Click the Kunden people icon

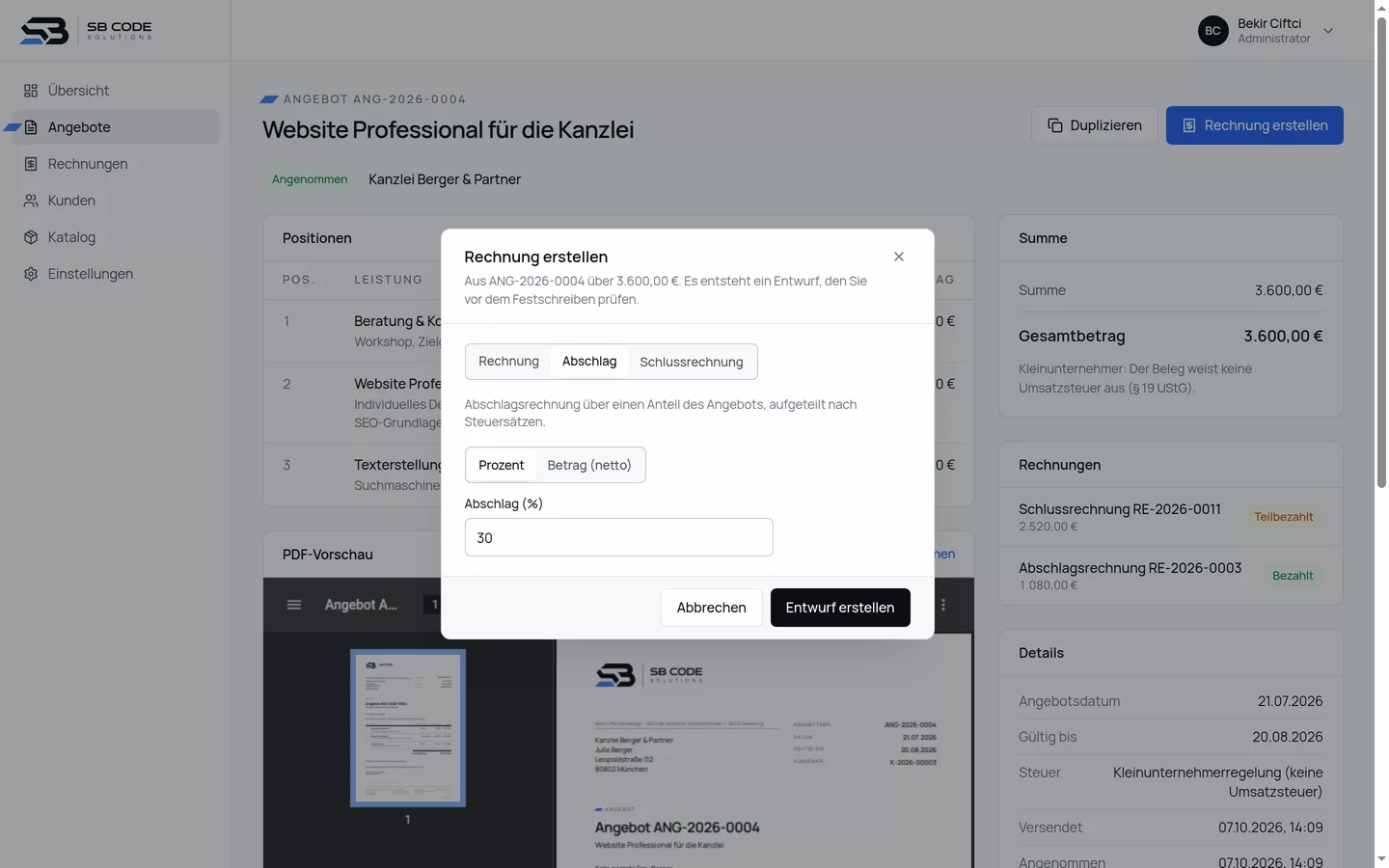(31, 201)
